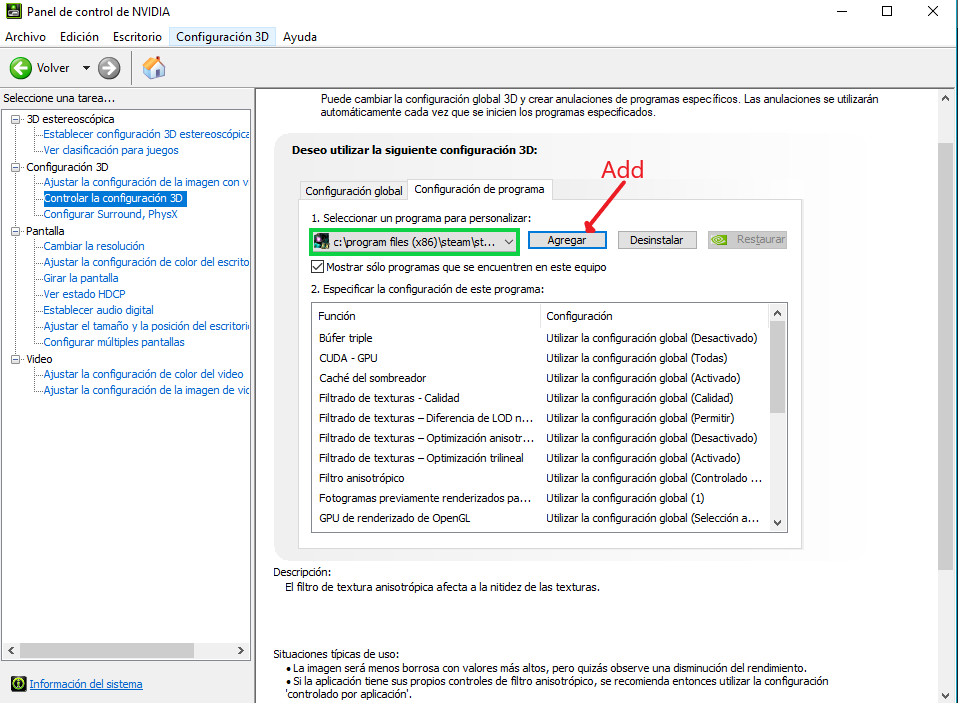Select Controlar la configuración 3D
The height and width of the screenshot is (703, 958).
(113, 198)
